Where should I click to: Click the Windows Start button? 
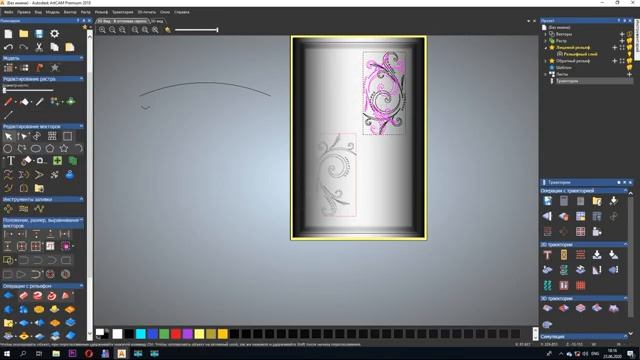click(x=7, y=353)
